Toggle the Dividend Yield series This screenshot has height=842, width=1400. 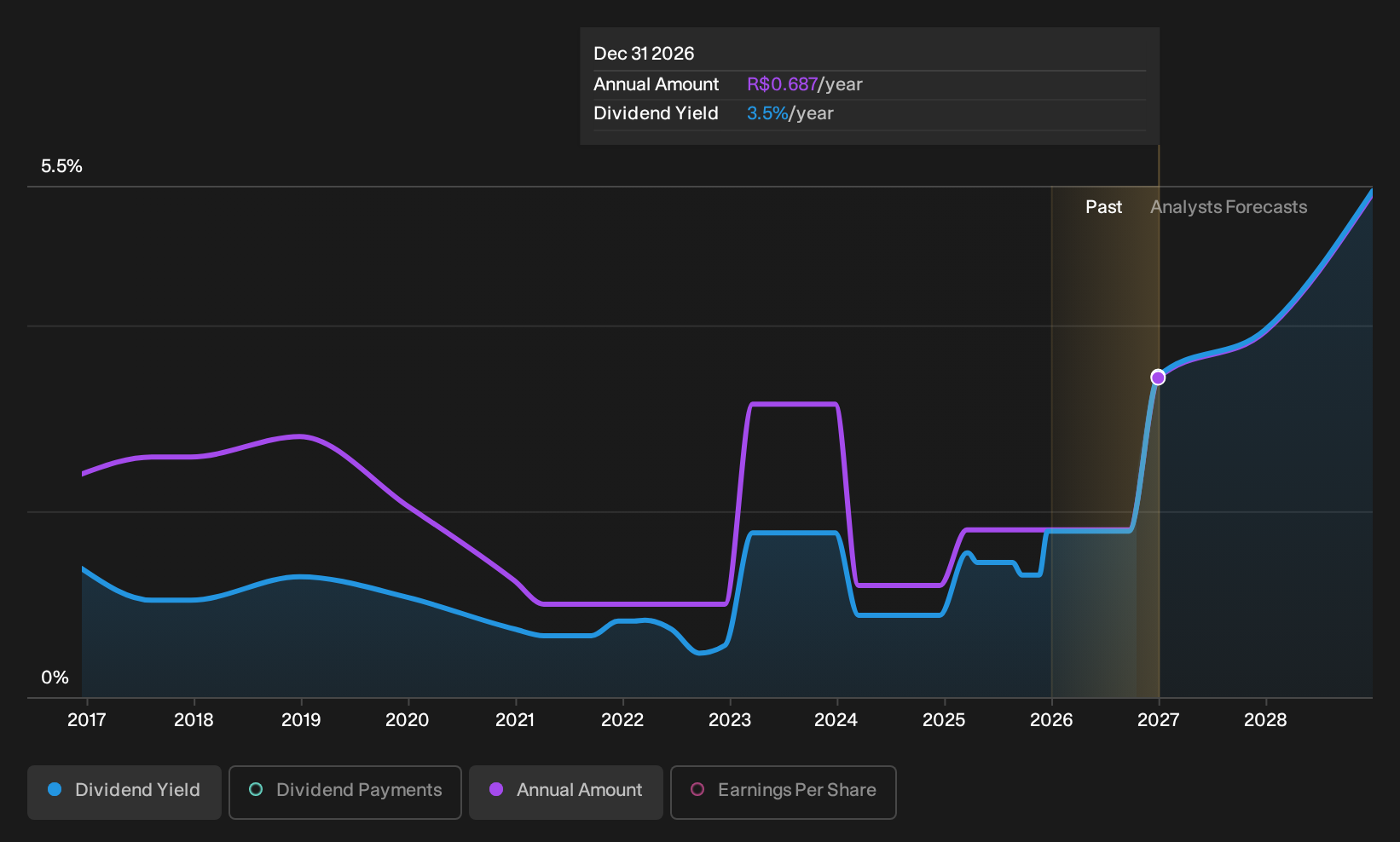tap(124, 792)
